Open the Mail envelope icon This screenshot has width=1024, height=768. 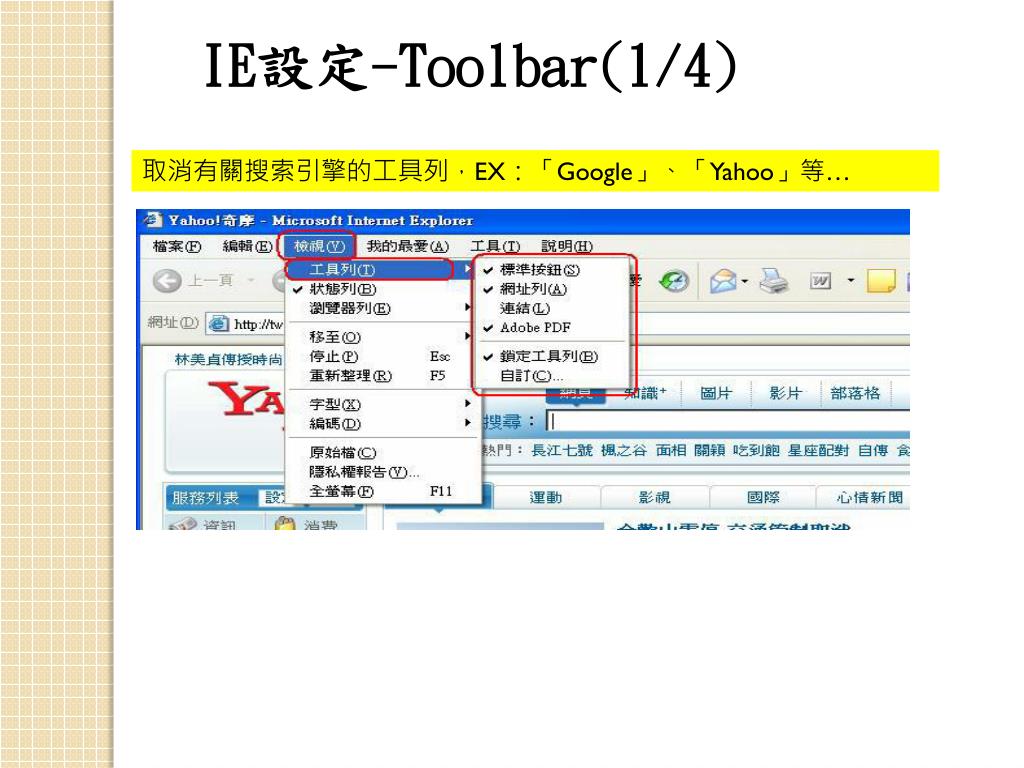point(723,281)
